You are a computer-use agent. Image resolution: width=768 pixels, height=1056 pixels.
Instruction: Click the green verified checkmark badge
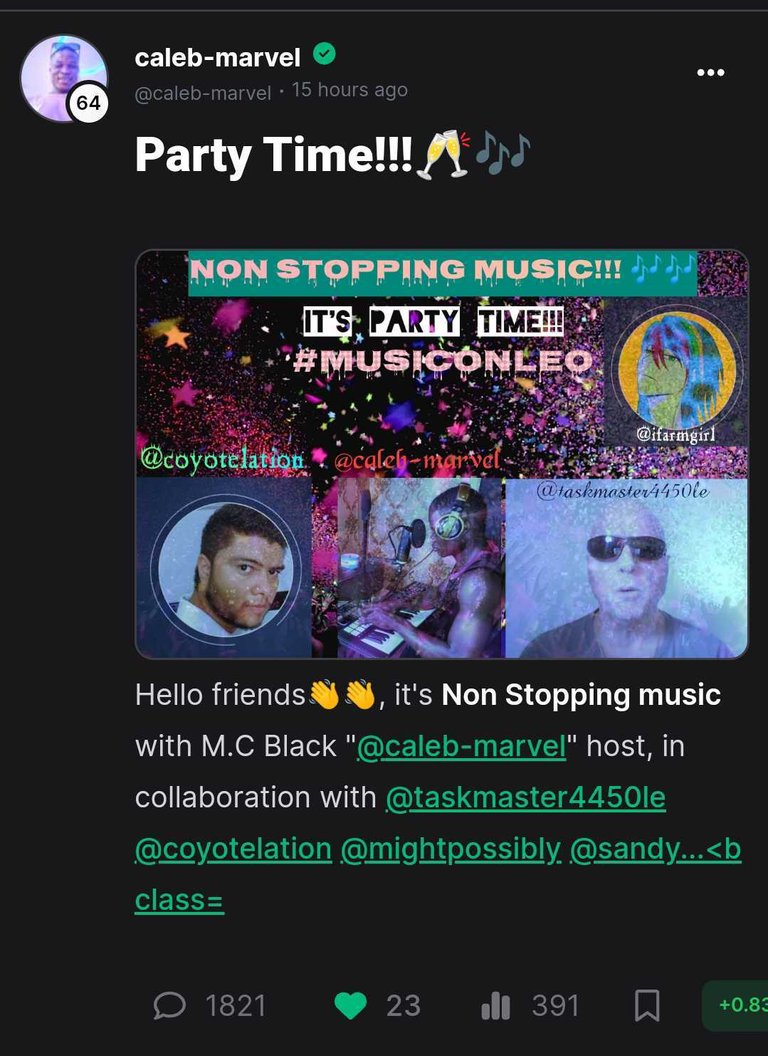325,55
